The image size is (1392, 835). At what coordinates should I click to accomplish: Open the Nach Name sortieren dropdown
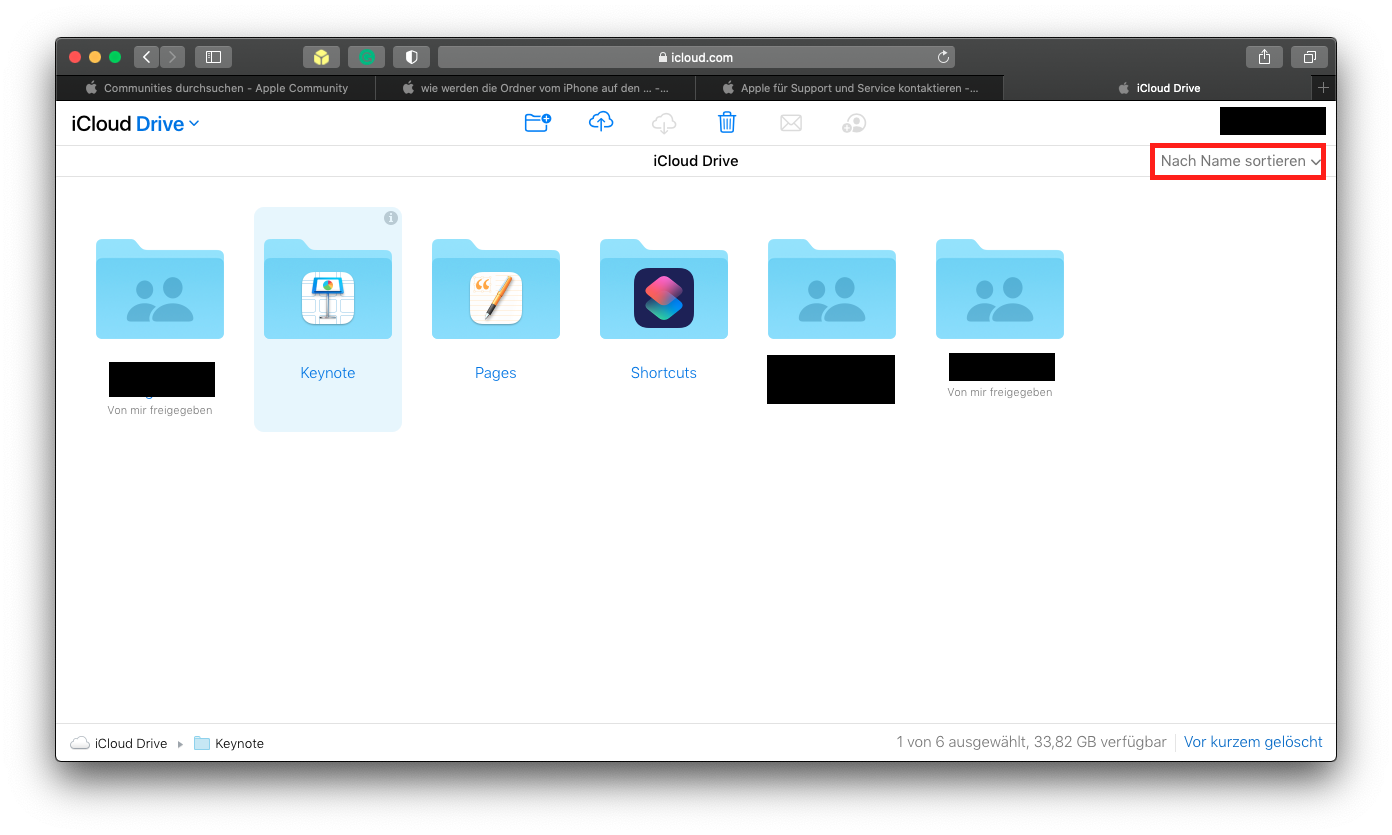pyautogui.click(x=1240, y=161)
